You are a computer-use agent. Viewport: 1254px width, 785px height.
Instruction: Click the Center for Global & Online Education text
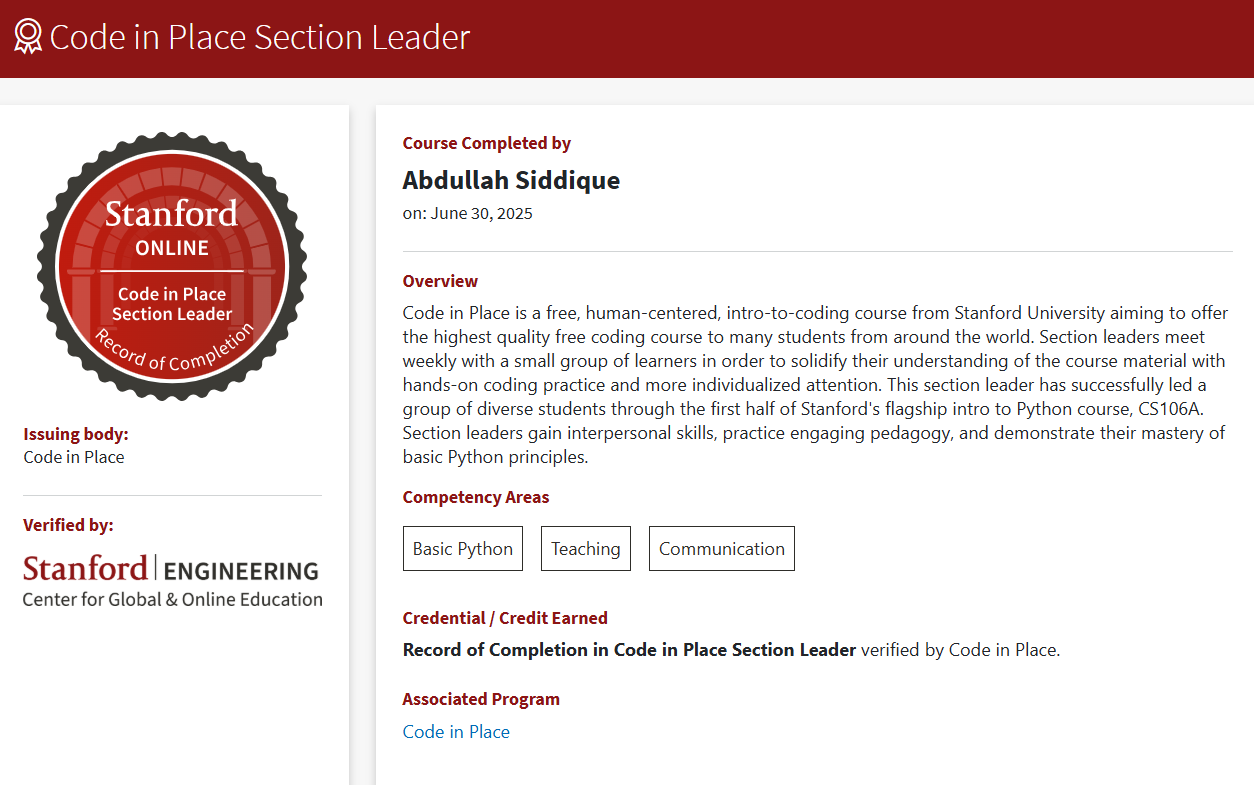point(171,599)
